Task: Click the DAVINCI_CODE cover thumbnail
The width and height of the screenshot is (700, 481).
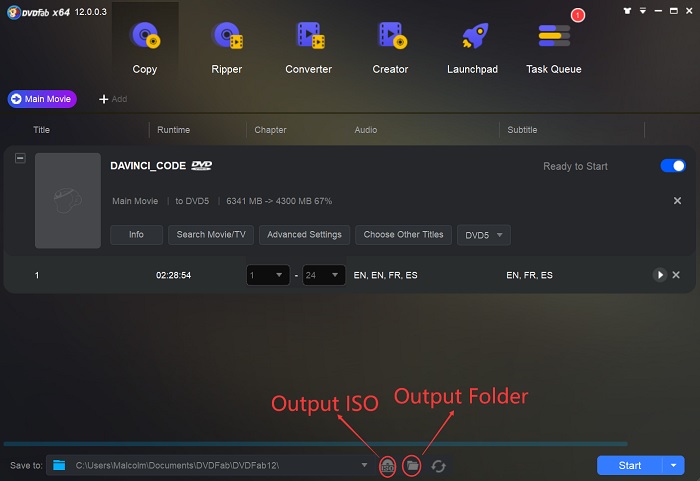Action: pyautogui.click(x=68, y=201)
